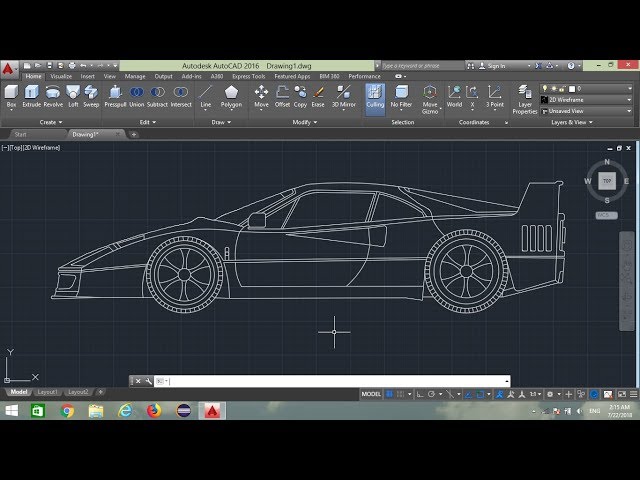
Task: Toggle 2D object snap in the status bar
Action: [x=480, y=394]
